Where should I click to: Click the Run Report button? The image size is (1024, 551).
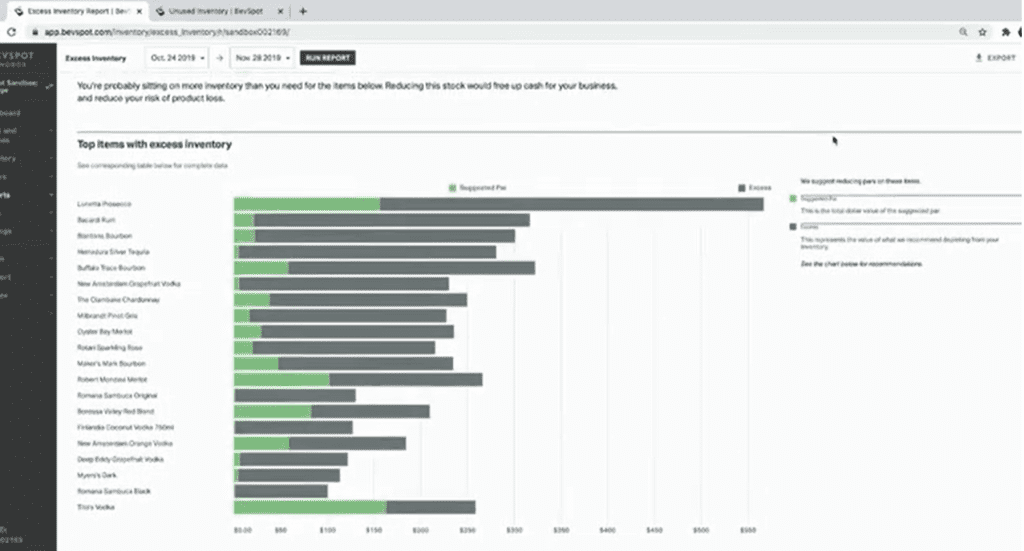point(327,58)
